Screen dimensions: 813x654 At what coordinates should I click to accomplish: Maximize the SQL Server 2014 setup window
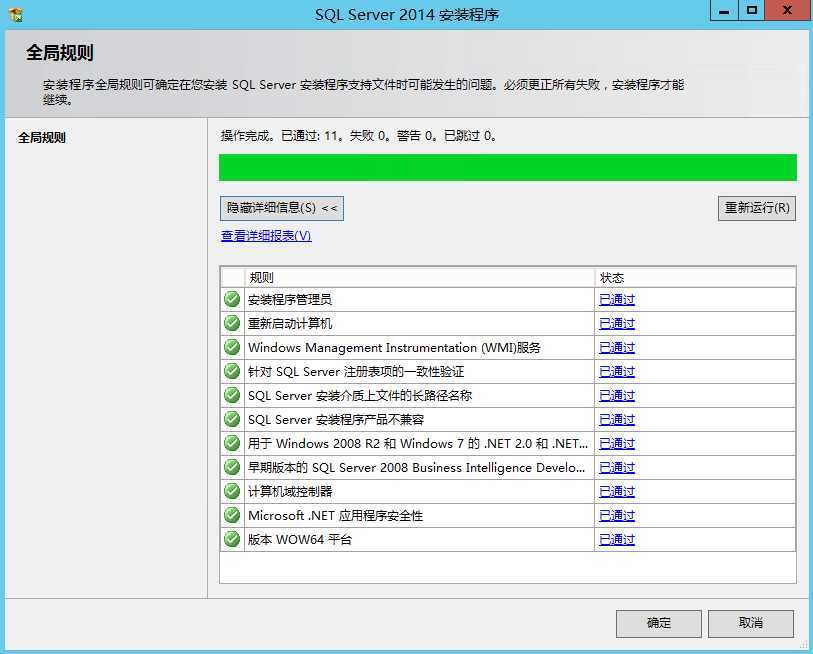click(751, 10)
